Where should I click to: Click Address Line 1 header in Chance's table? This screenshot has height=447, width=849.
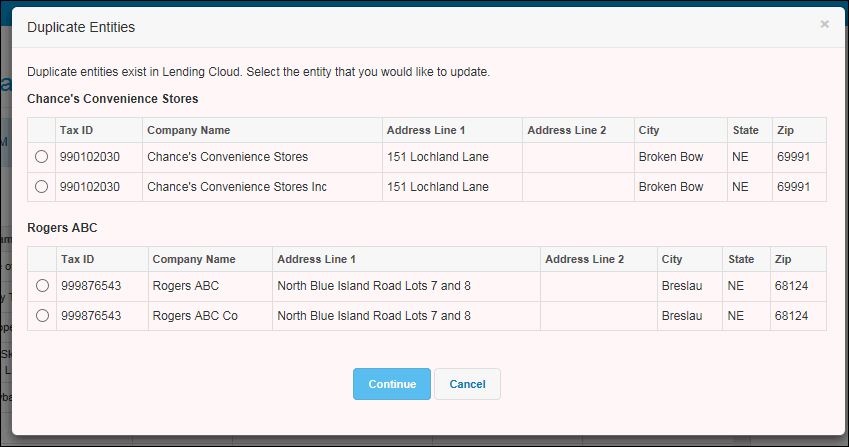click(426, 130)
